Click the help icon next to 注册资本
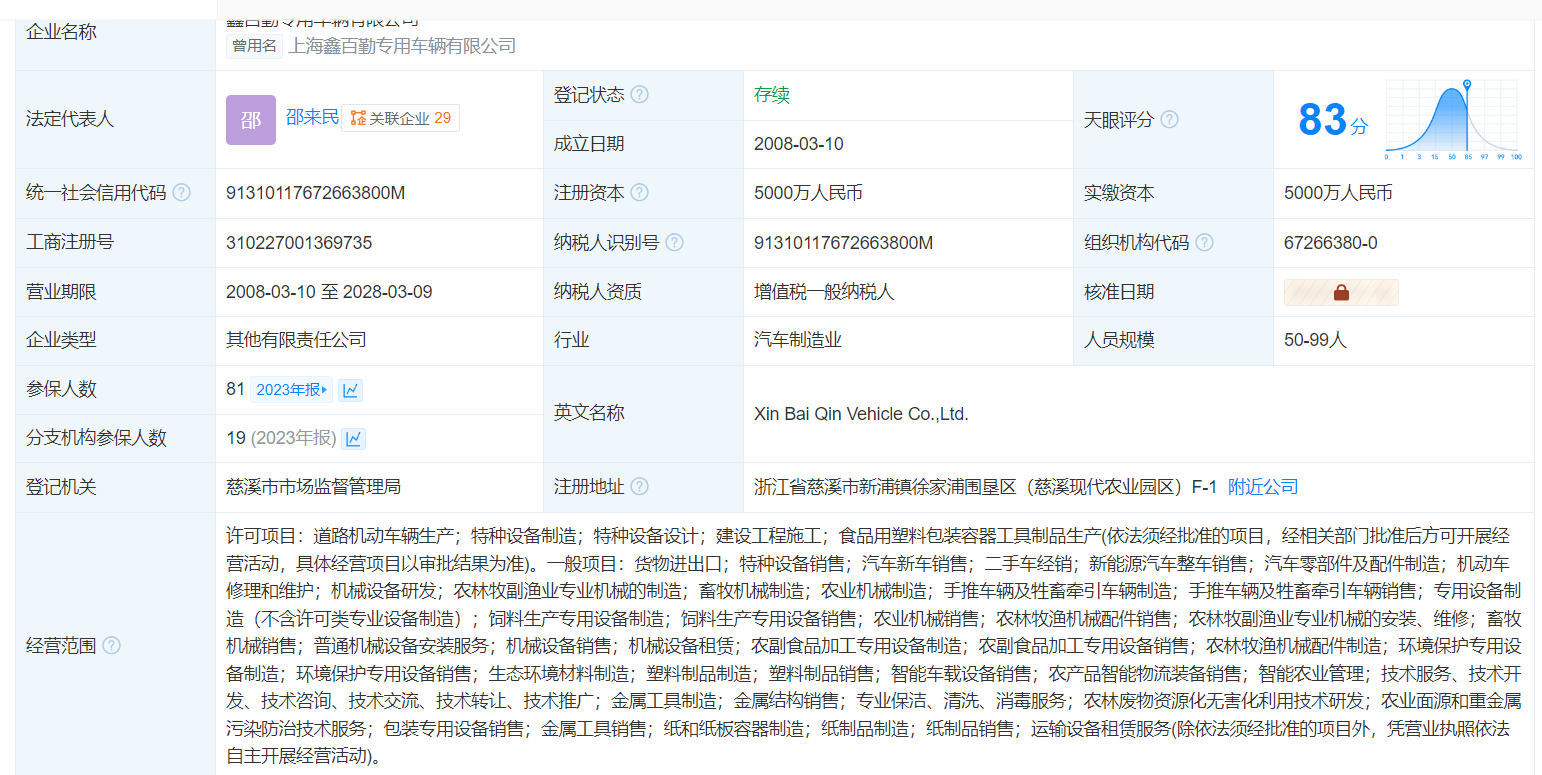Viewport: 1542px width, 775px height. point(639,192)
